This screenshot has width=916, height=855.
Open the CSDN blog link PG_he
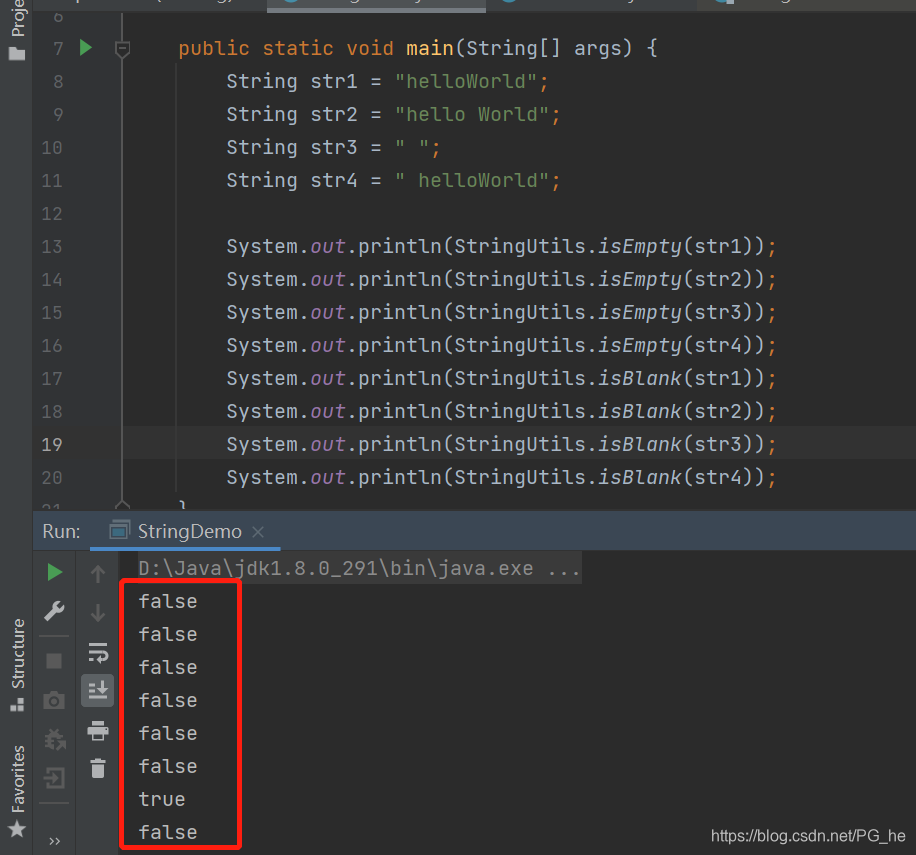[x=808, y=835]
